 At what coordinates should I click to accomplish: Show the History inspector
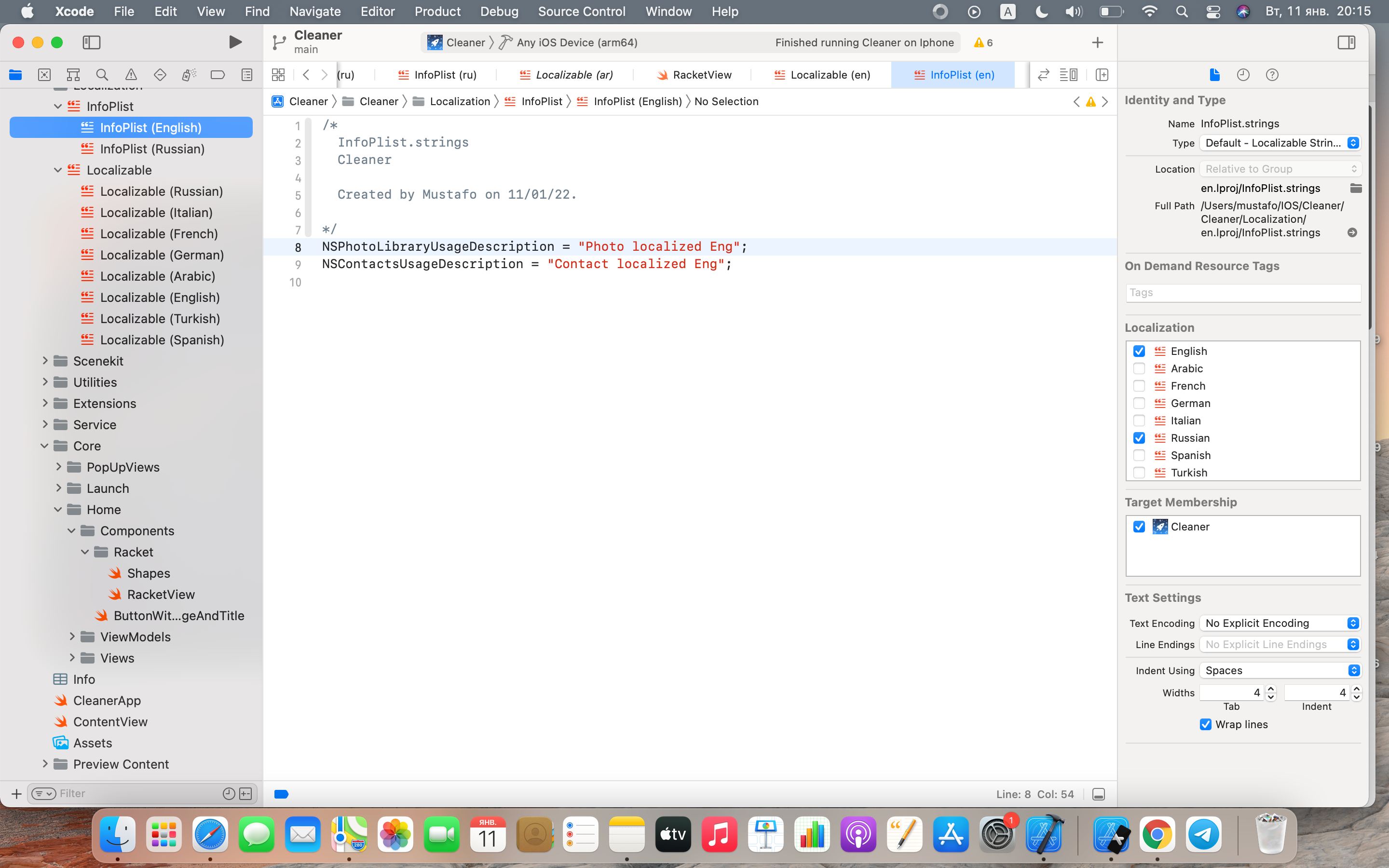(x=1243, y=75)
